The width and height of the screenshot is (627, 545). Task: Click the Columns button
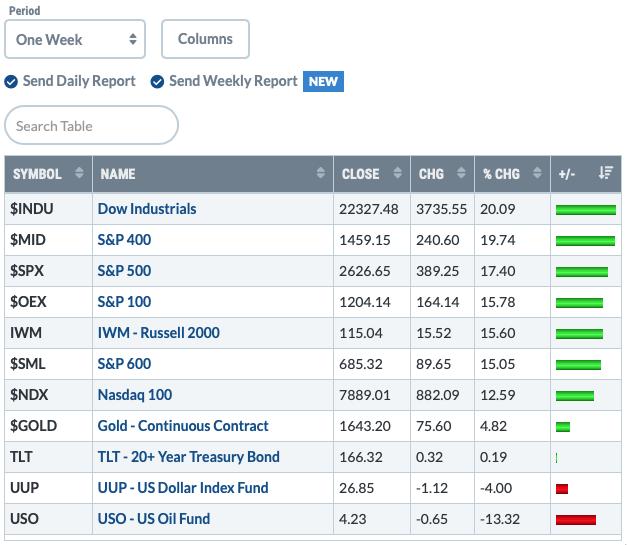(205, 39)
